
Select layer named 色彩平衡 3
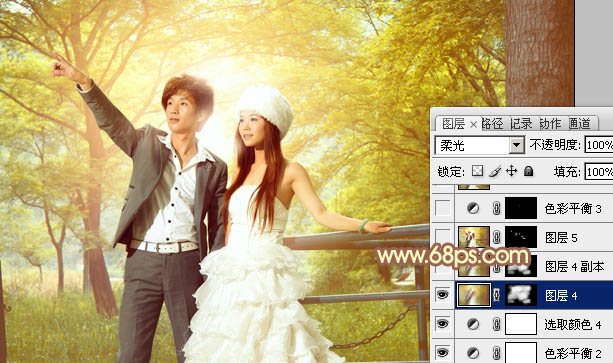pyautogui.click(x=573, y=209)
